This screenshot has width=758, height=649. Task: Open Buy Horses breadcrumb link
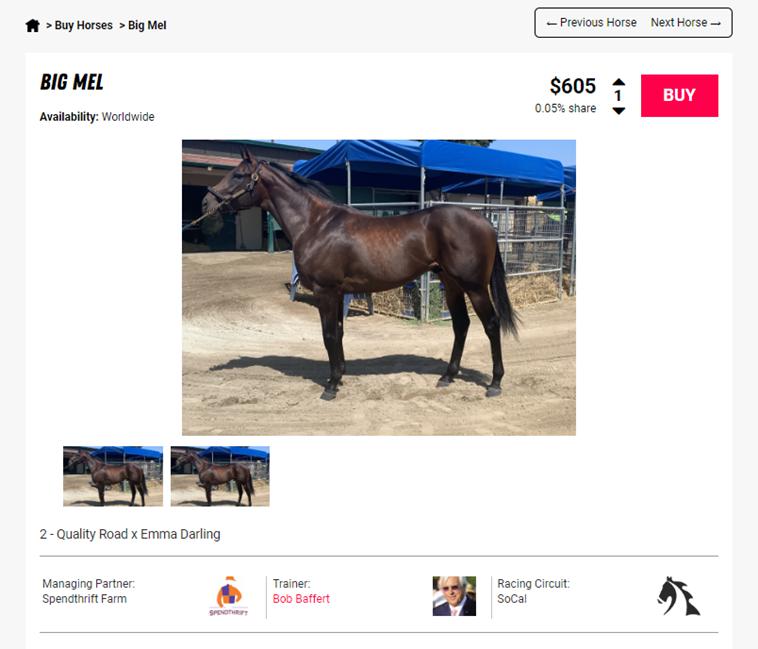pos(83,25)
